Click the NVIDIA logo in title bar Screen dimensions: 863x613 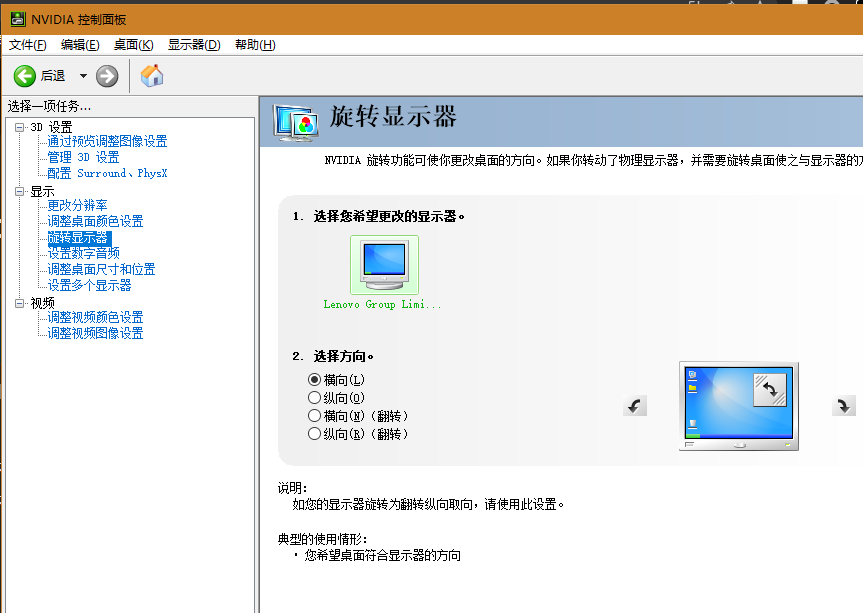point(17,19)
